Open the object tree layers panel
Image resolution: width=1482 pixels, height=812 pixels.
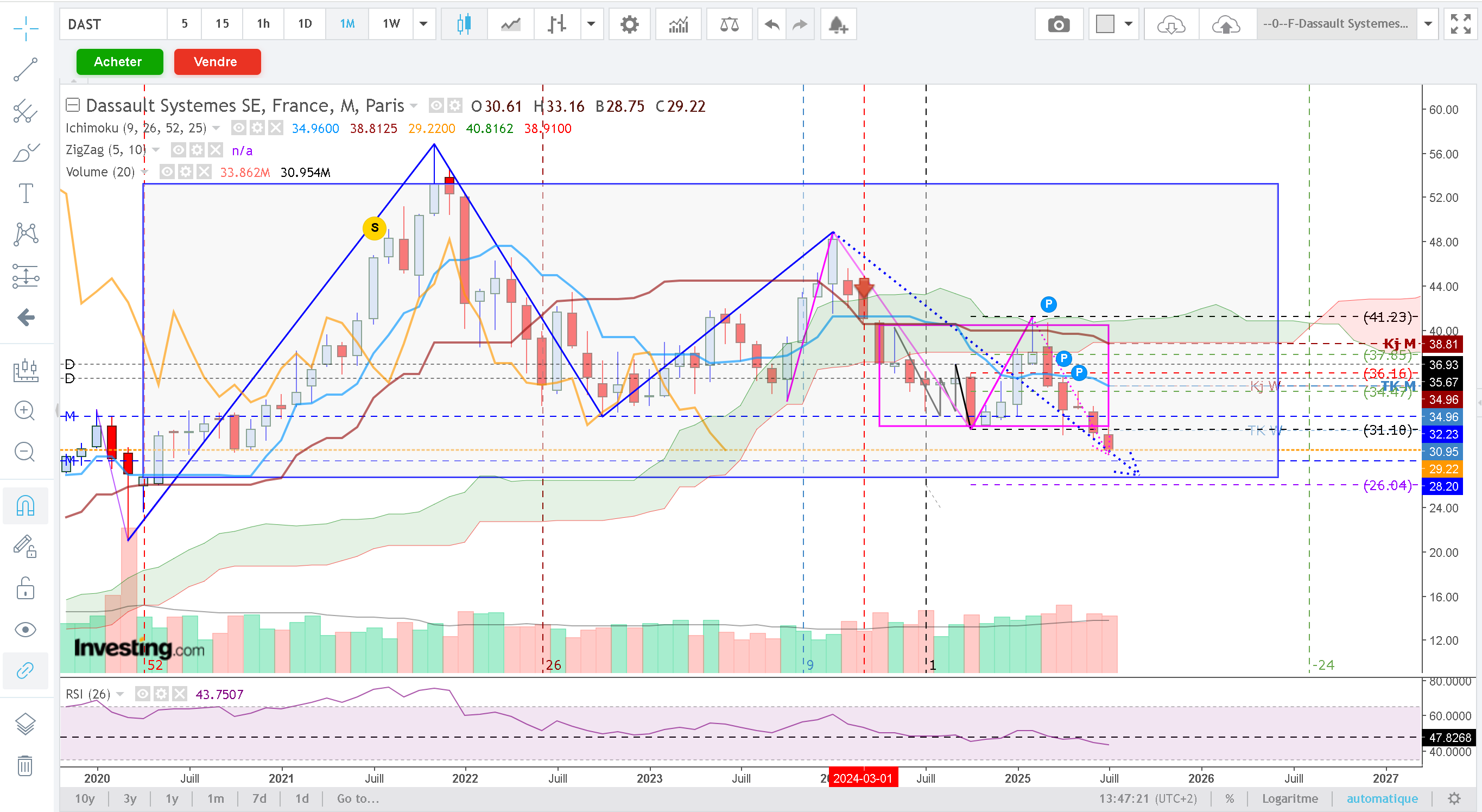point(26,724)
